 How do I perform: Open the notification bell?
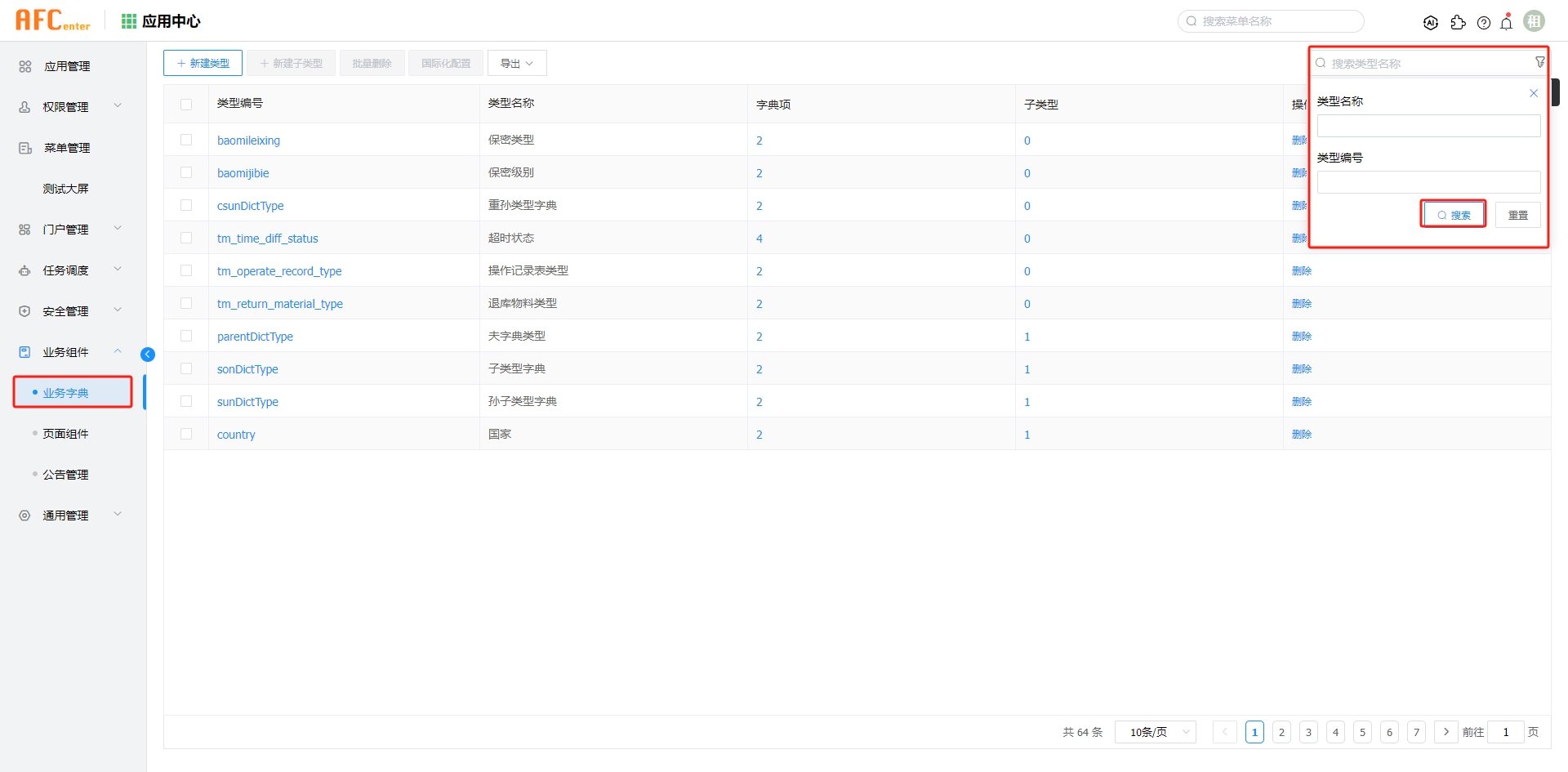[1507, 23]
